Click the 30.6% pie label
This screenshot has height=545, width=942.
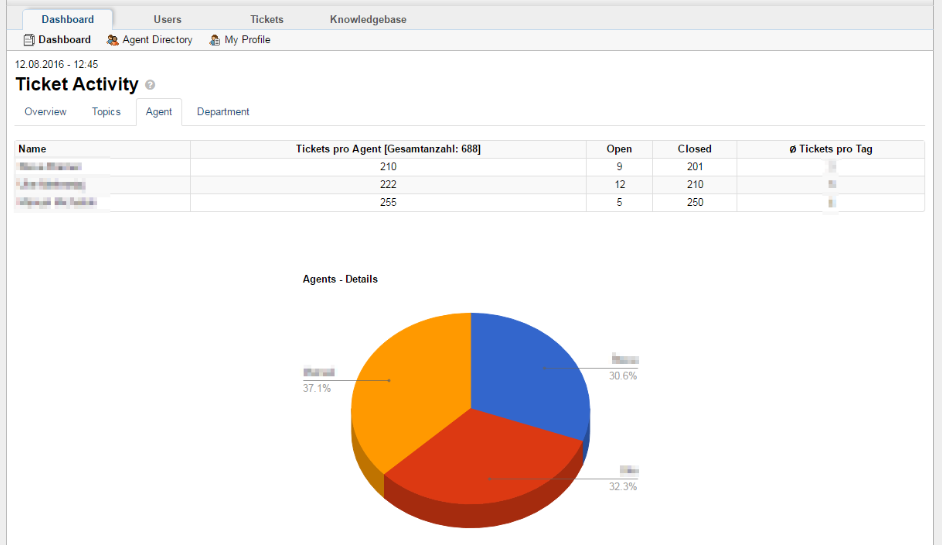[623, 376]
